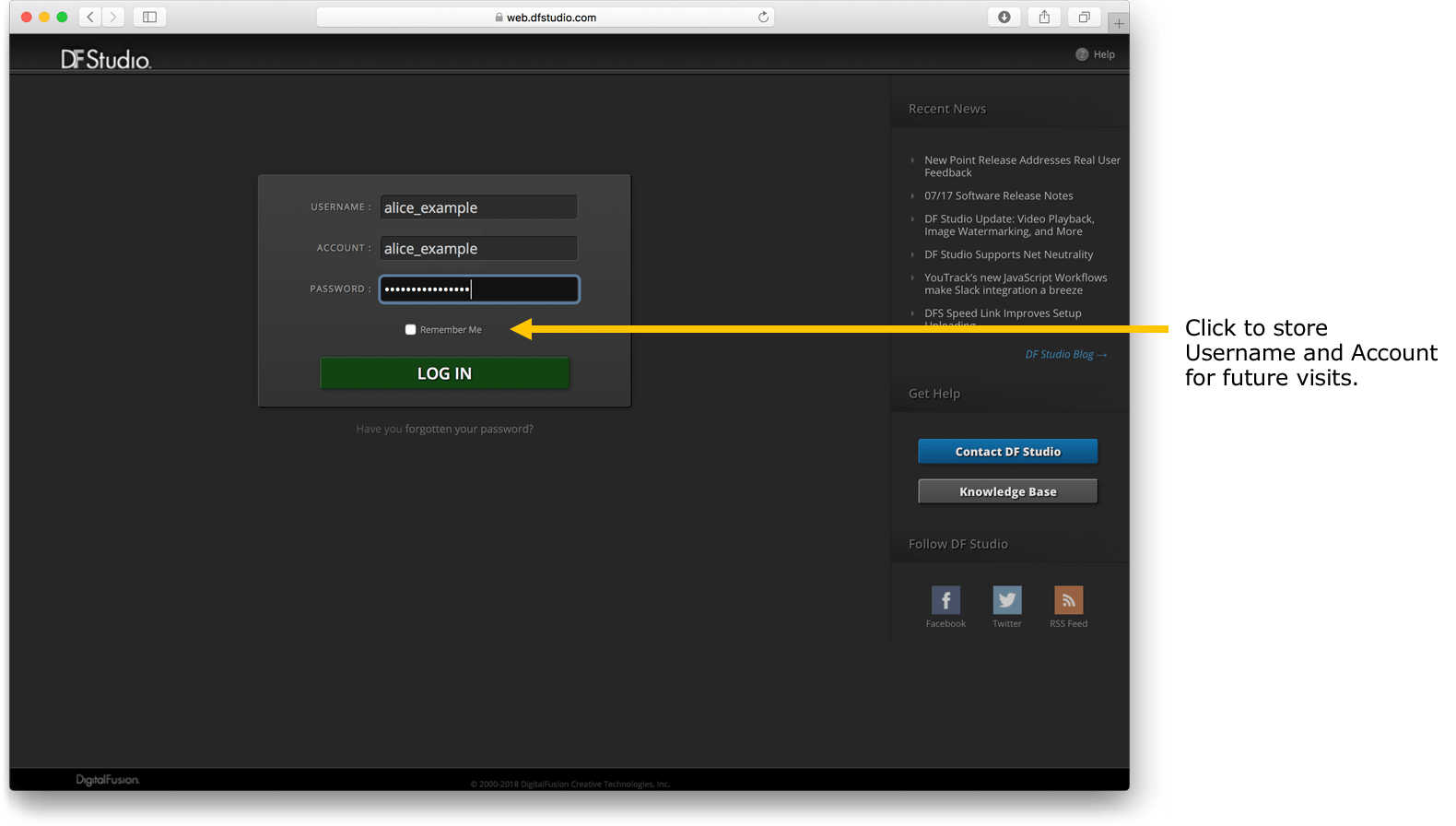Open YouTrack's new JavaScript Workflows article

[1016, 284]
